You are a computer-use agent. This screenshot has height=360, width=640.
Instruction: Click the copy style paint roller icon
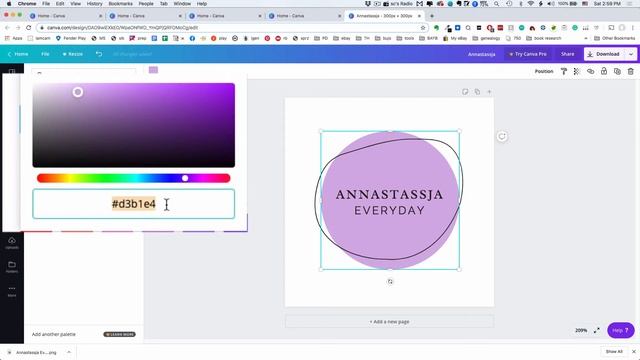point(564,71)
